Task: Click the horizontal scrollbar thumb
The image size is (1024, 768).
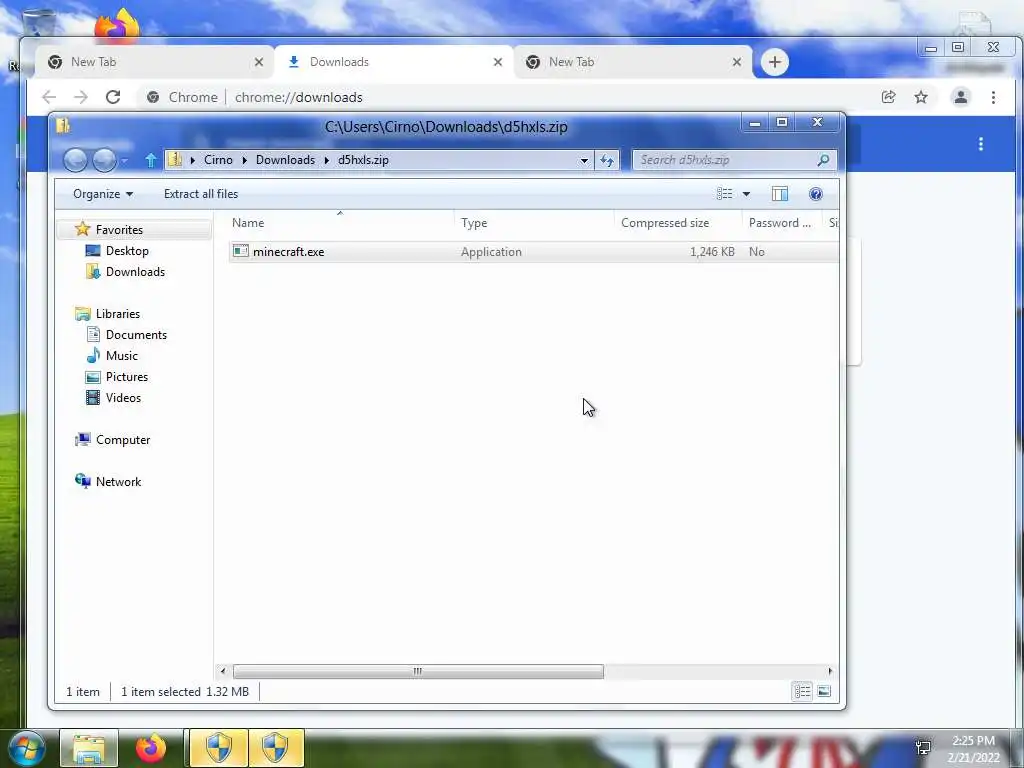Action: (418, 671)
